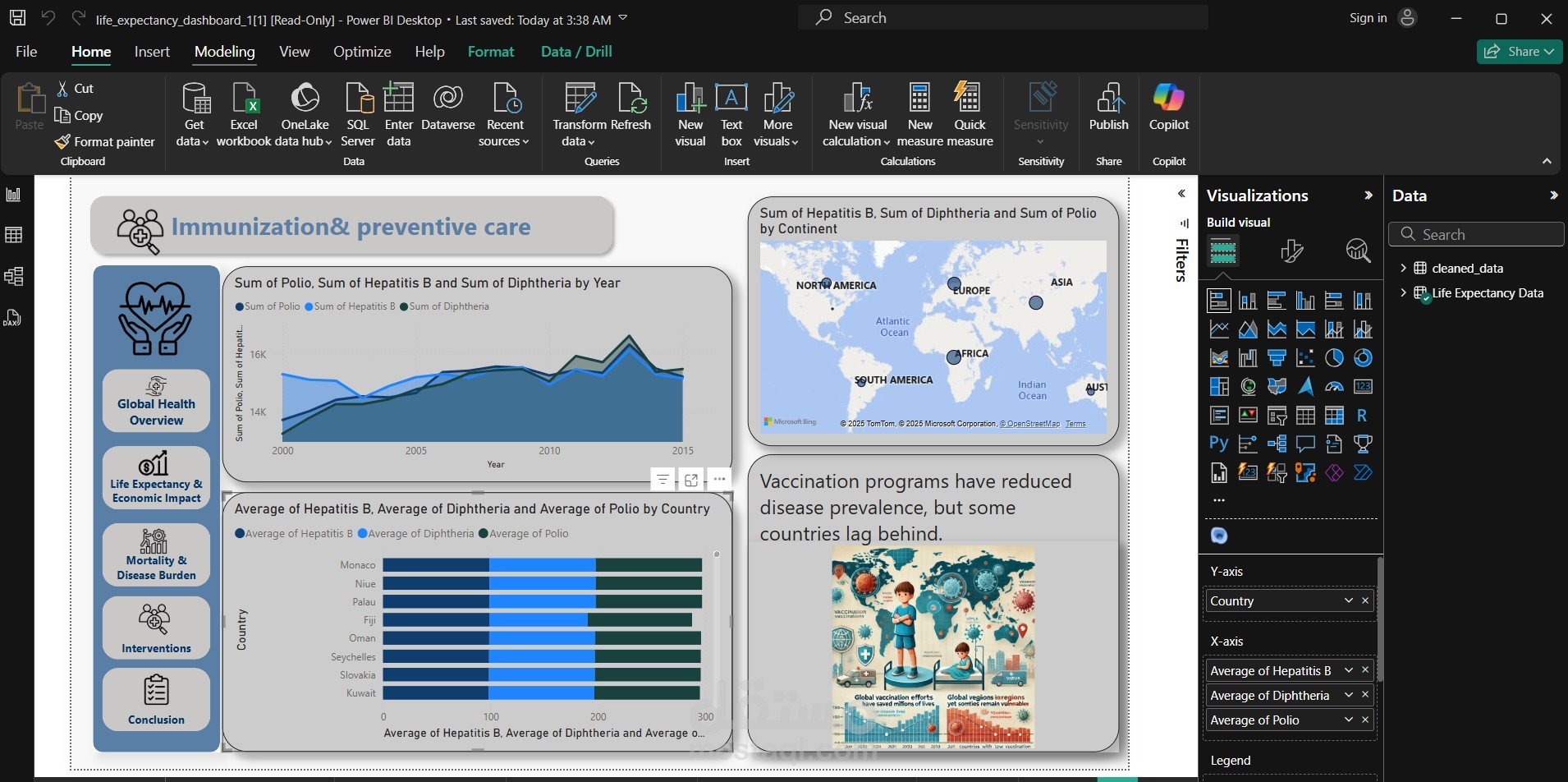Click the Copilot ribbon icon
Viewport: 1568px width, 782px height.
[1168, 108]
